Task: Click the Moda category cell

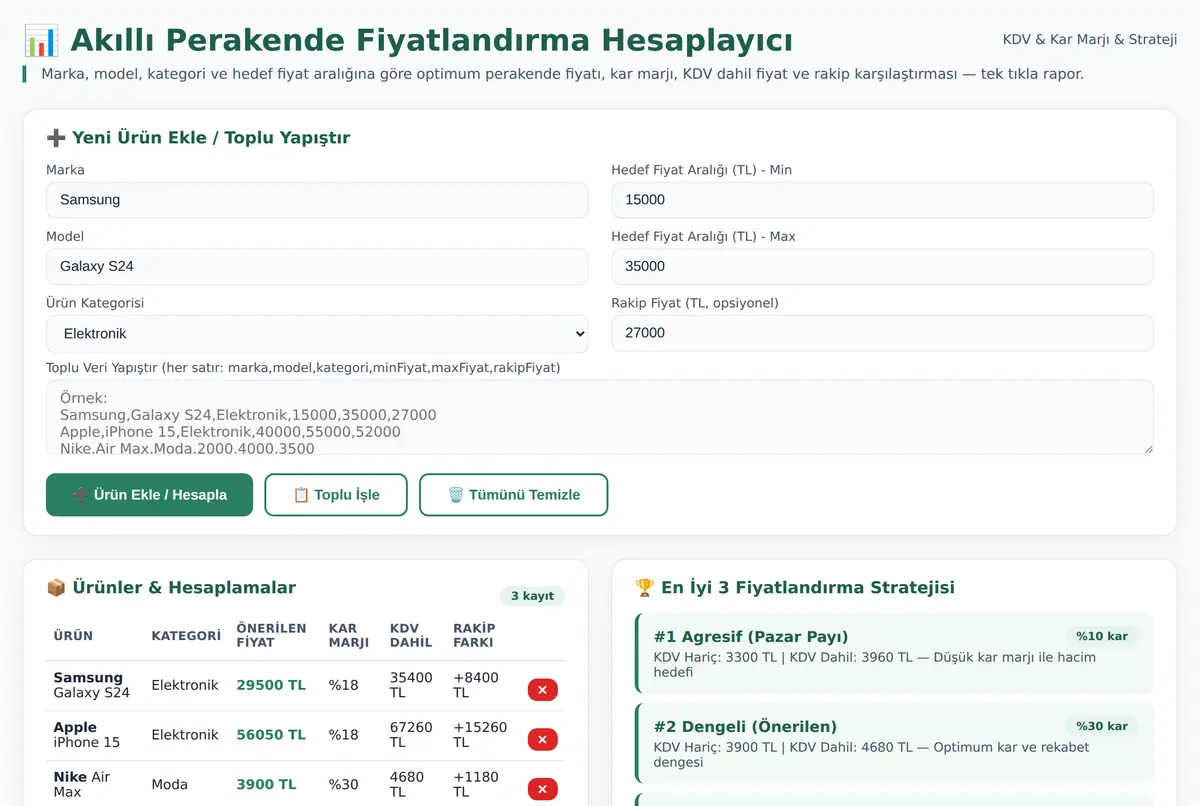Action: click(170, 785)
